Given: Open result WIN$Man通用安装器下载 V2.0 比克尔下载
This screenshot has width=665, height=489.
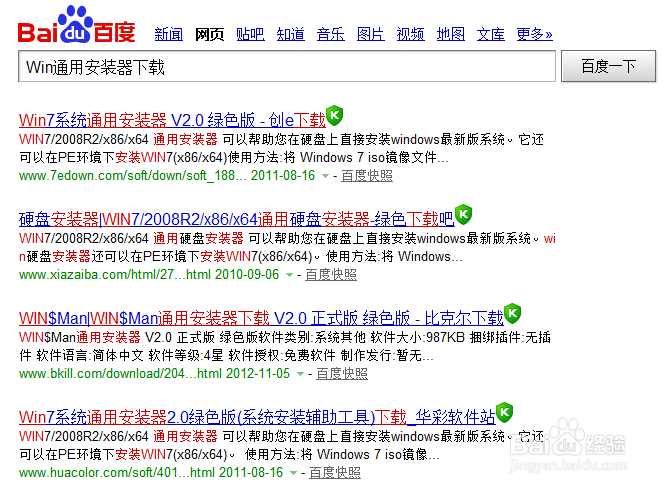Looking at the screenshot, I should pos(261,318).
